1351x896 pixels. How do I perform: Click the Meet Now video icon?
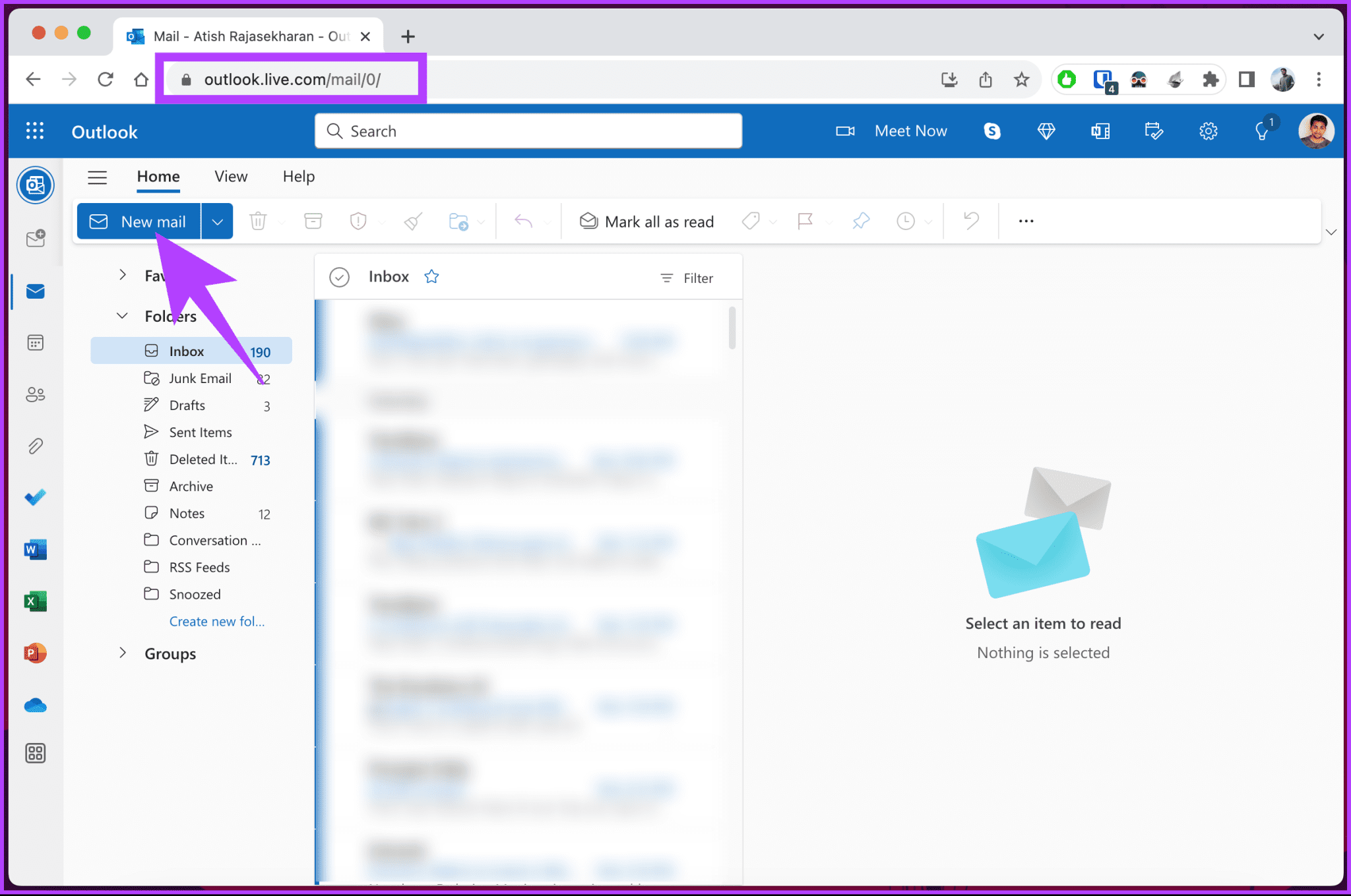pyautogui.click(x=845, y=131)
